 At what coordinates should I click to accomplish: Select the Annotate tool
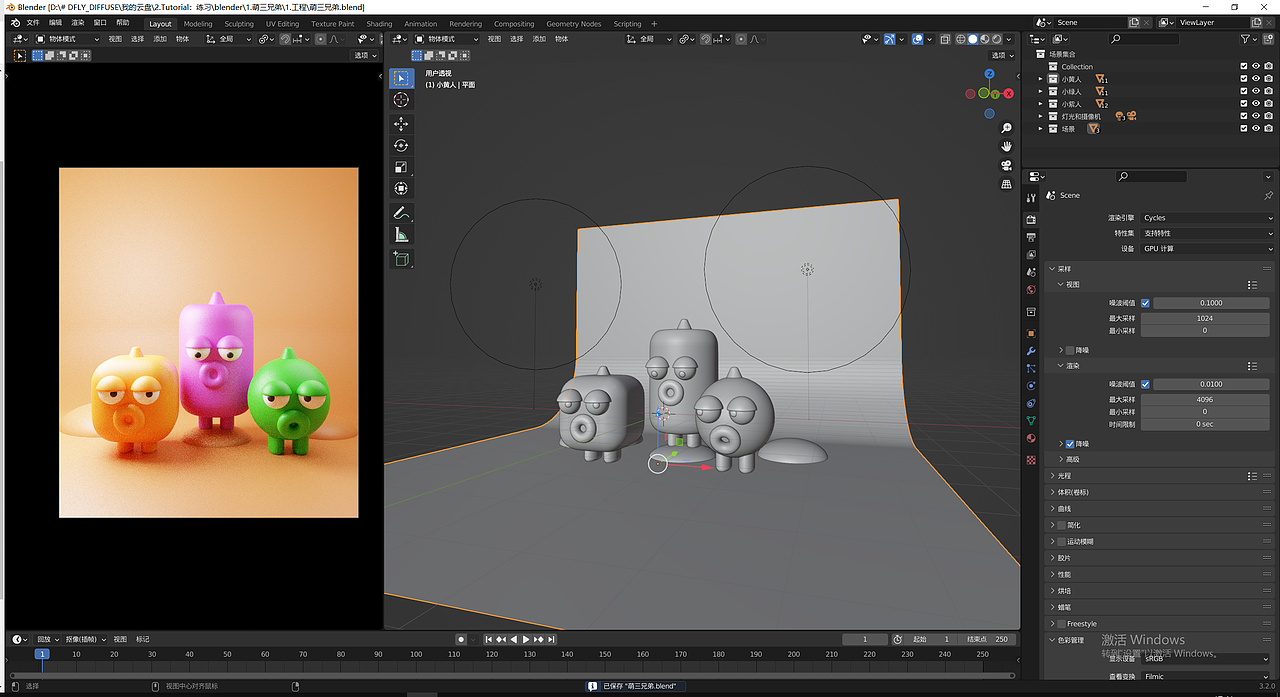coord(401,212)
